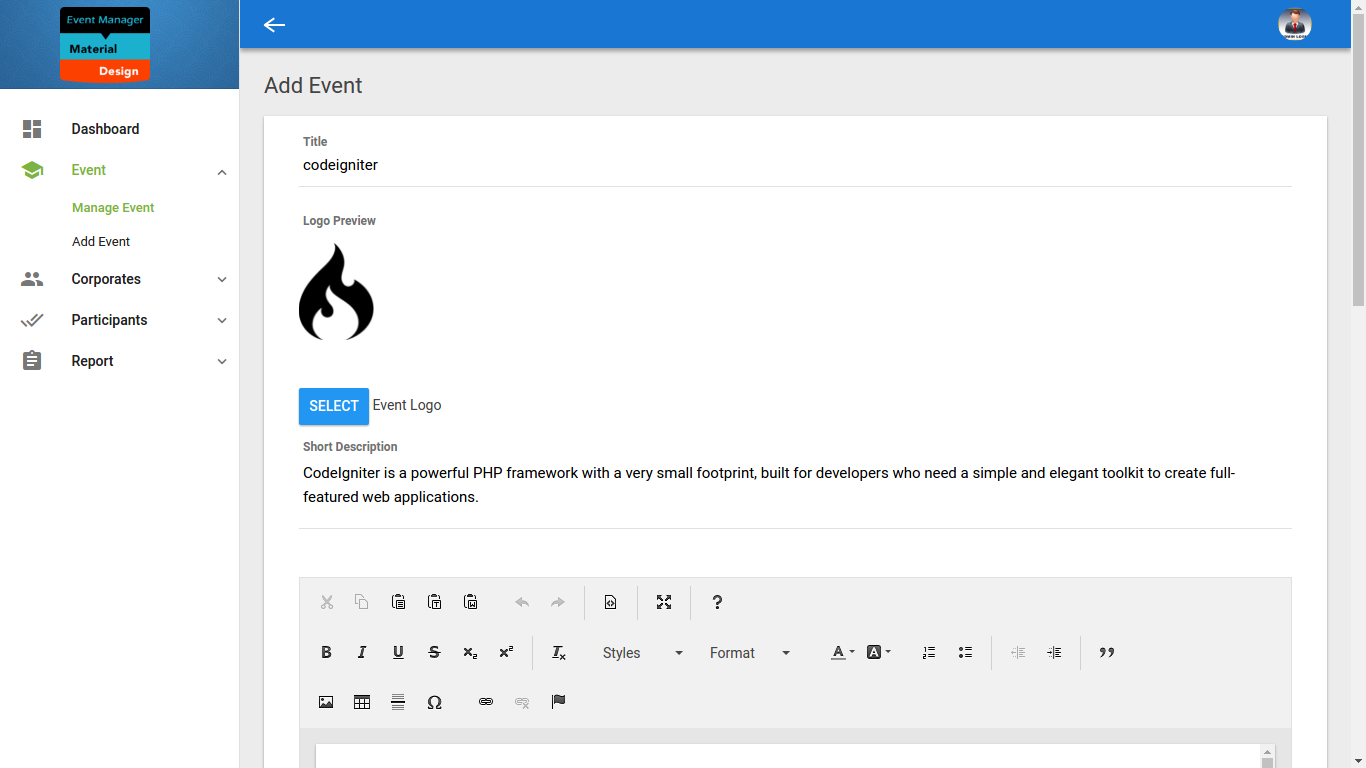Viewport: 1366px width, 768px height.
Task: Click the Cut icon in editor toolbar
Action: (326, 602)
